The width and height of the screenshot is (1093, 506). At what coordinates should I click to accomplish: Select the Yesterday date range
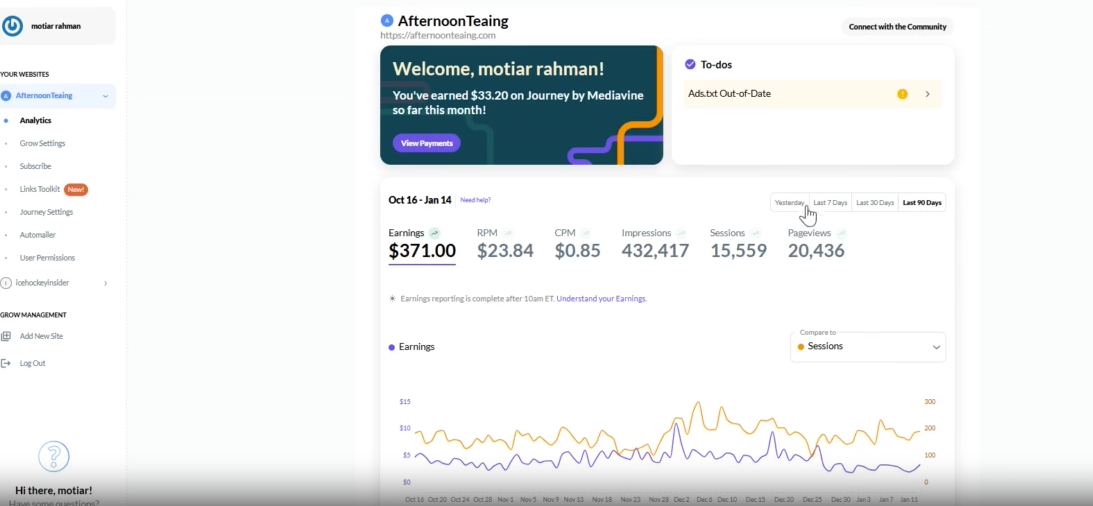pyautogui.click(x=790, y=202)
